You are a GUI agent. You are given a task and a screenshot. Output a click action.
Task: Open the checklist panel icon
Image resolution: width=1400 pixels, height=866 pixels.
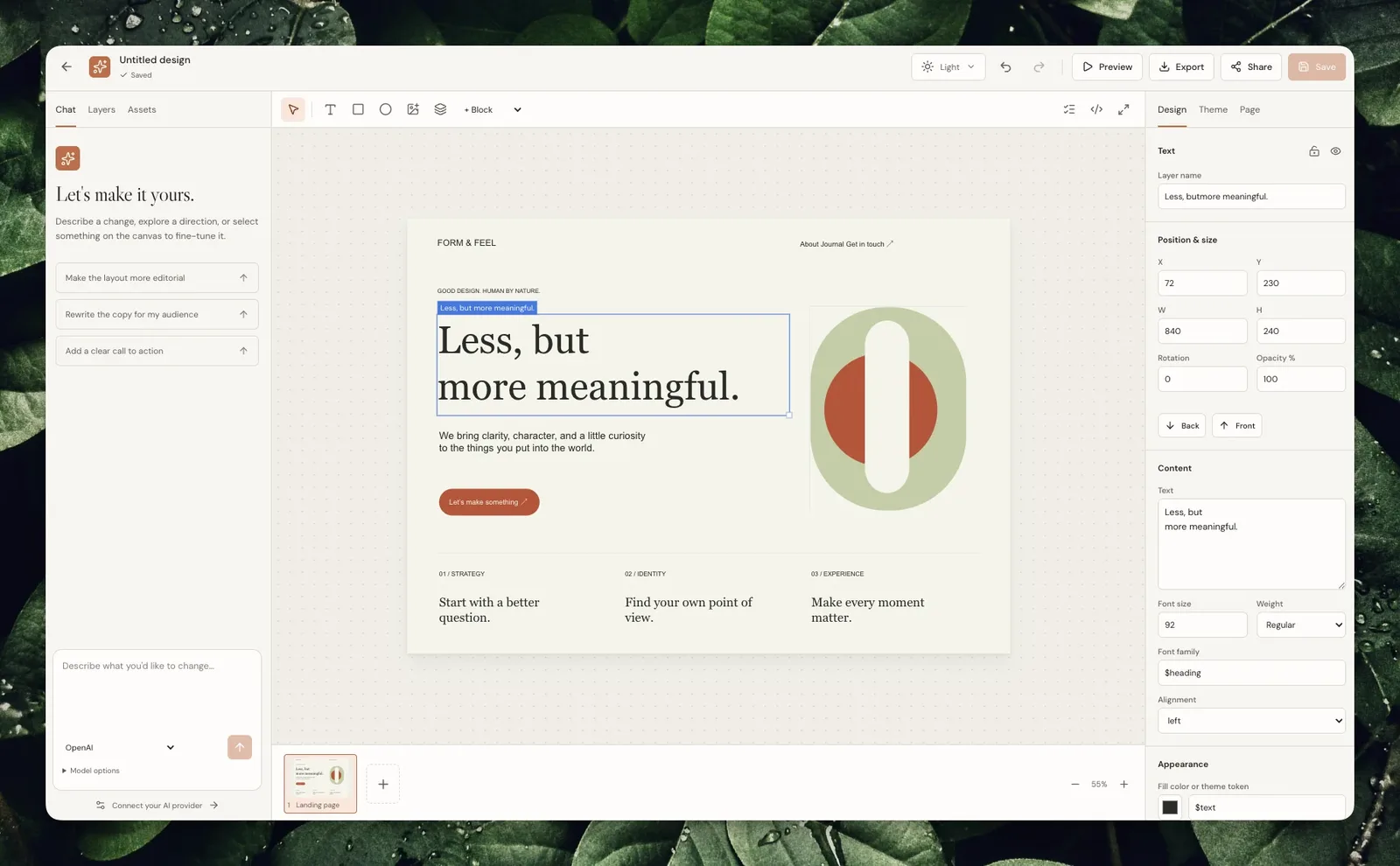pyautogui.click(x=1068, y=109)
